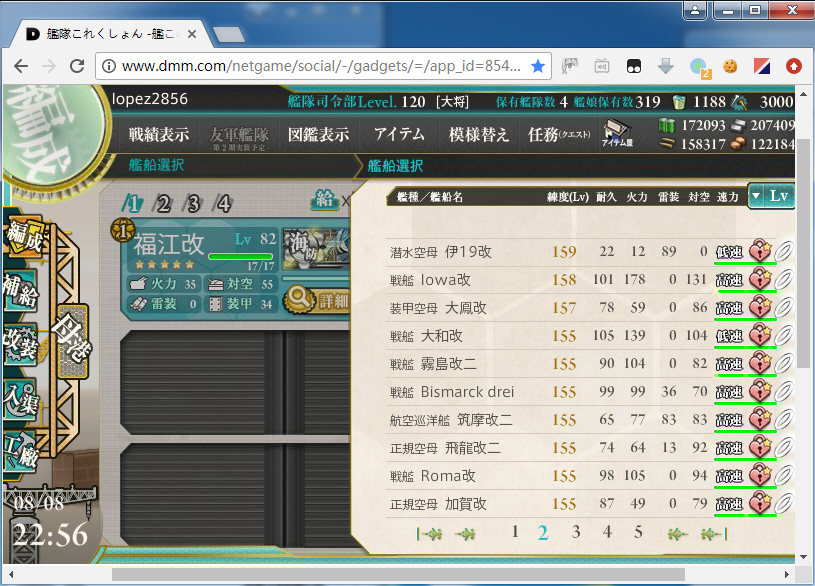Switch to fleet 2 tab
The image size is (815, 586).
click(x=163, y=204)
